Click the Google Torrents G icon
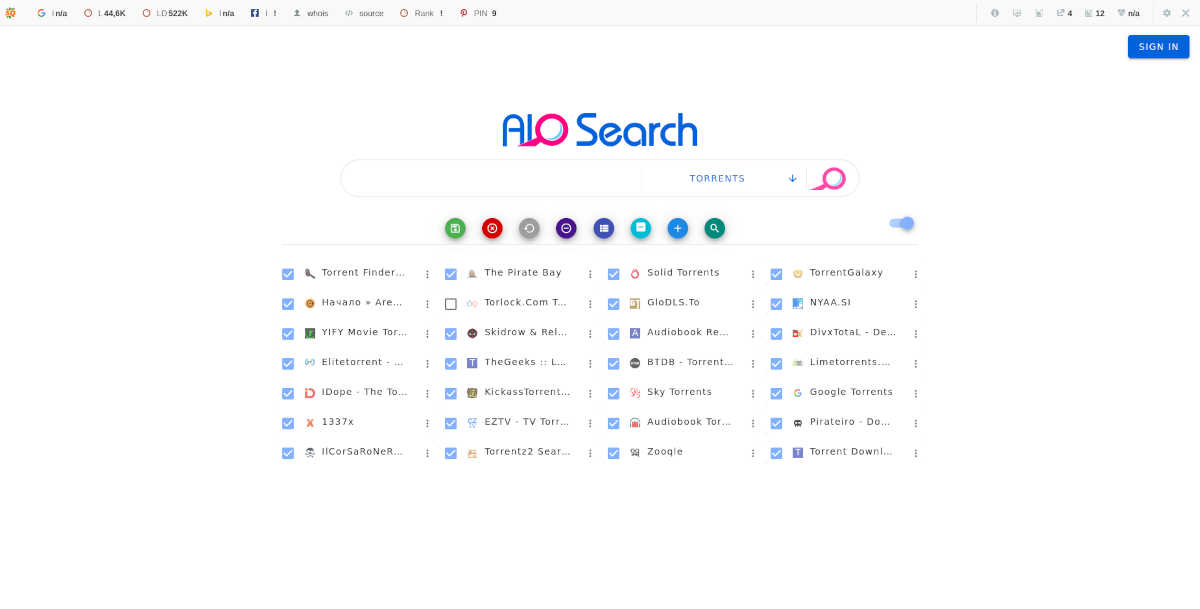Viewport: 1200px width, 609px height. click(x=798, y=394)
